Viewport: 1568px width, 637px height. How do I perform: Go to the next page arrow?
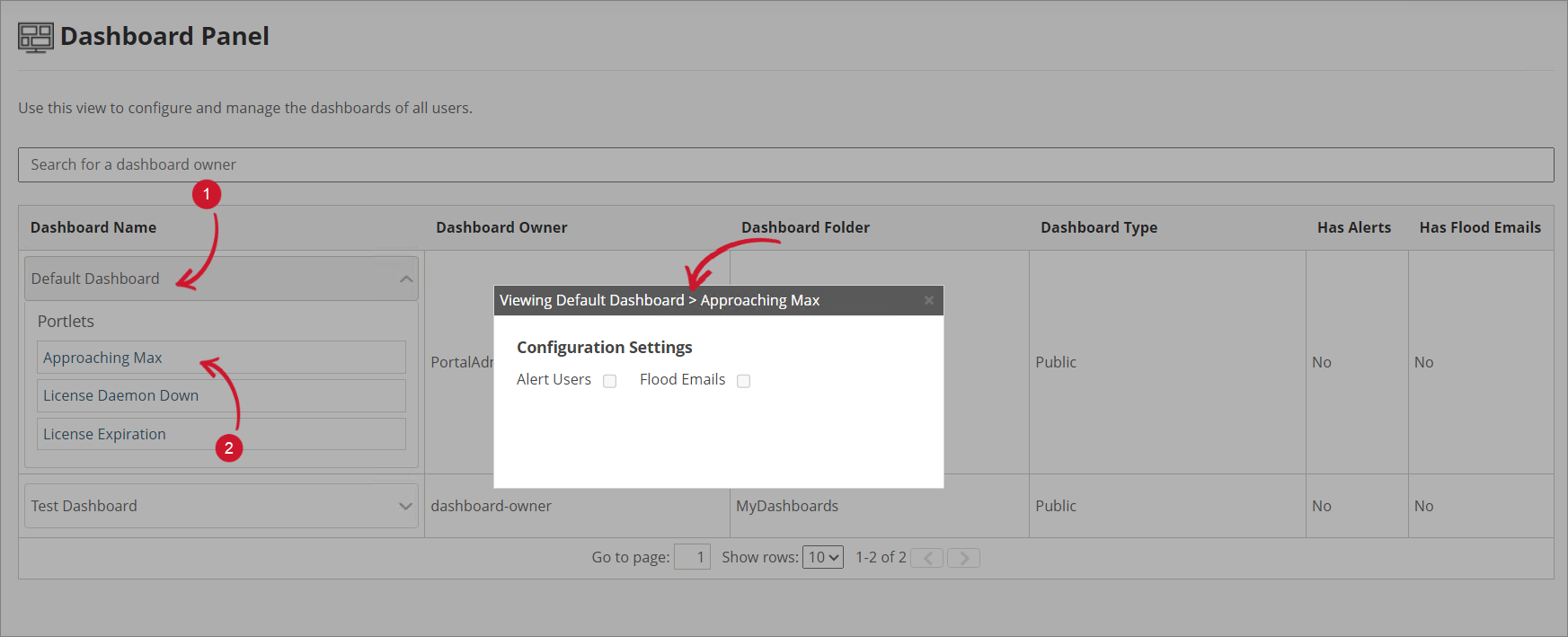tap(963, 558)
